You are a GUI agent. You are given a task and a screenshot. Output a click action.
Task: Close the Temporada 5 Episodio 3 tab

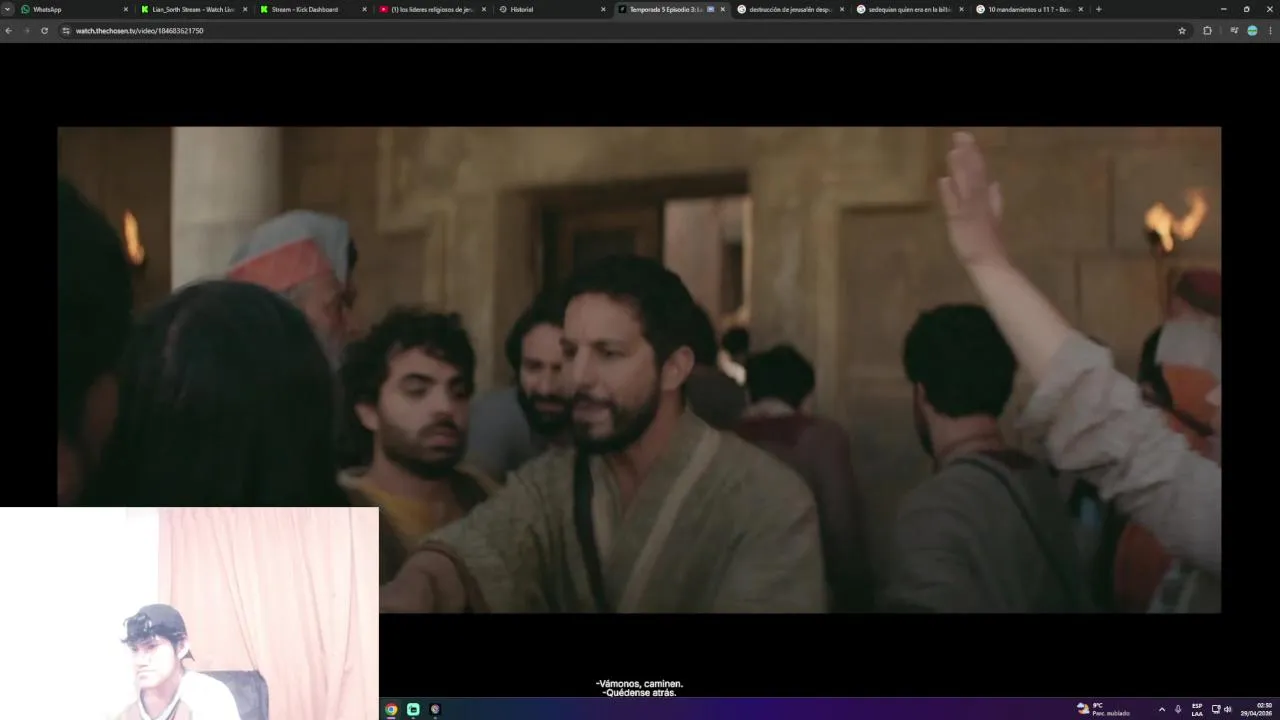tap(722, 9)
